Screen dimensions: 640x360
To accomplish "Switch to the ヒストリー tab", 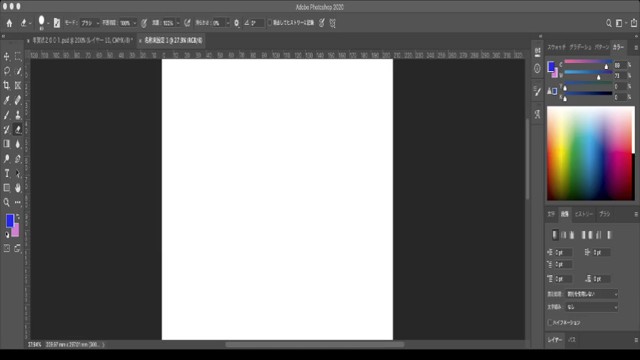I will coord(584,214).
